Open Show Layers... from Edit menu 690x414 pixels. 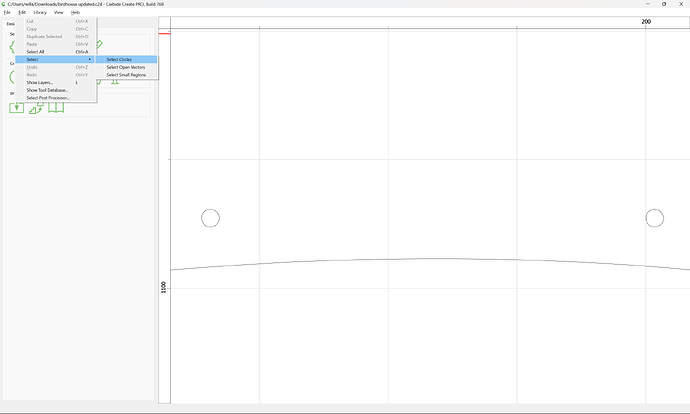tap(56, 82)
